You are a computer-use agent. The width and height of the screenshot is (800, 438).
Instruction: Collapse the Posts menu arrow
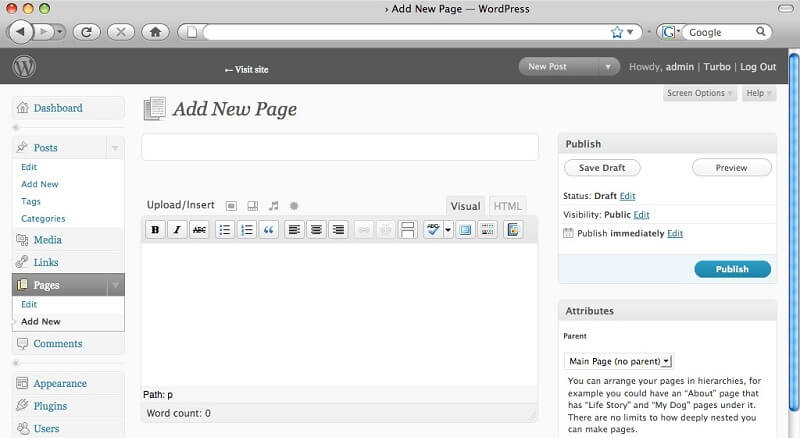pyautogui.click(x=115, y=148)
